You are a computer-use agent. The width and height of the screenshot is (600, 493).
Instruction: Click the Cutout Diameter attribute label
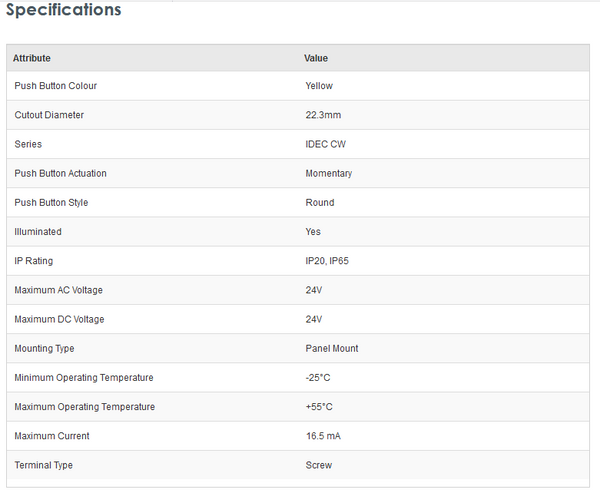pos(49,115)
